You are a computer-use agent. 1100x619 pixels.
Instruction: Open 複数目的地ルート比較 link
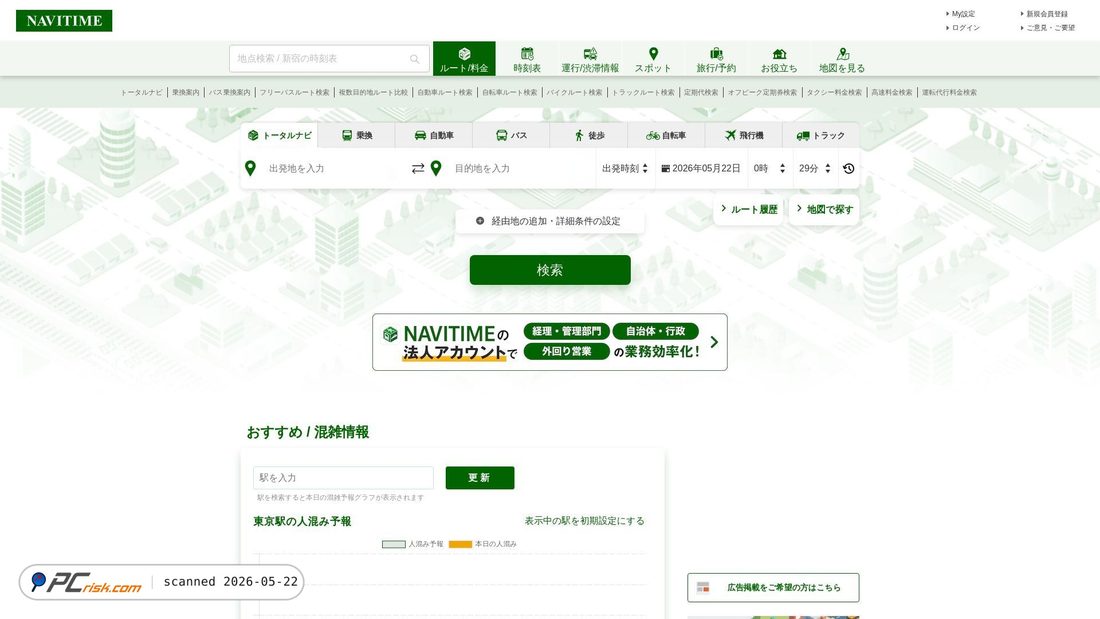coord(373,93)
